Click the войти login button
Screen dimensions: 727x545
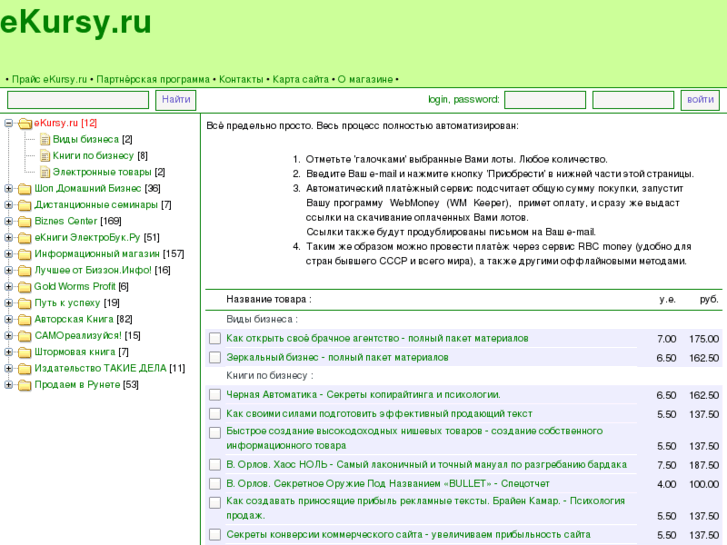[x=700, y=100]
